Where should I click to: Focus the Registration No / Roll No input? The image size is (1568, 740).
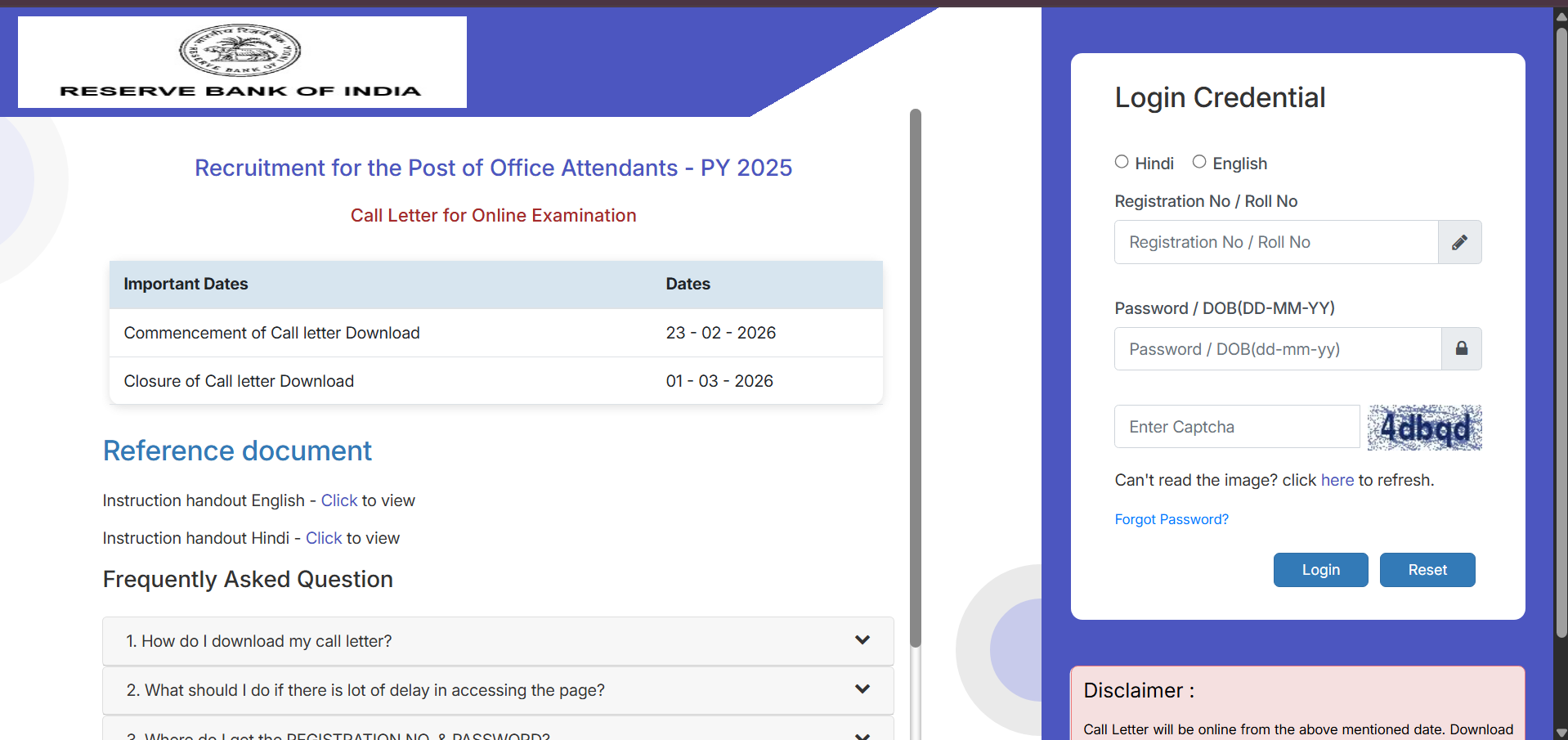pyautogui.click(x=1275, y=242)
